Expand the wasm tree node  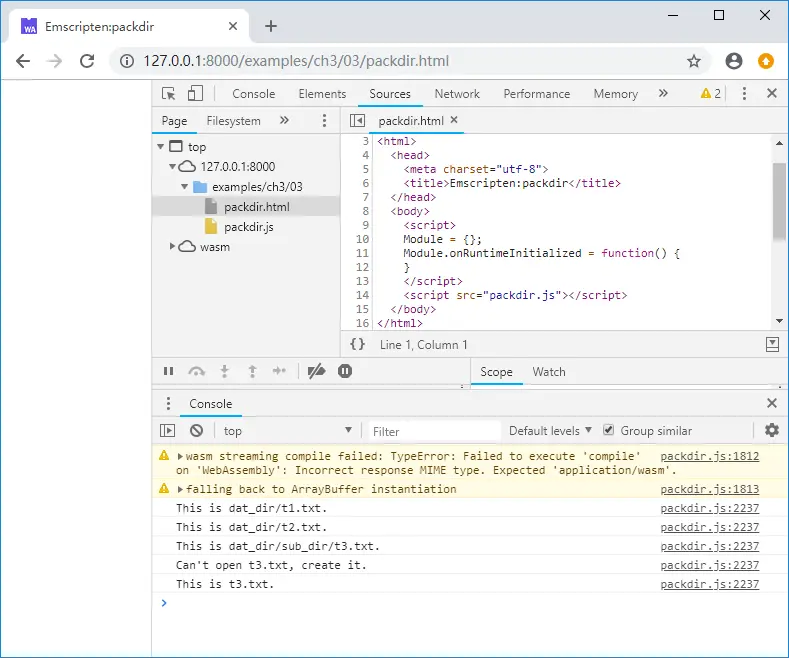coord(172,246)
